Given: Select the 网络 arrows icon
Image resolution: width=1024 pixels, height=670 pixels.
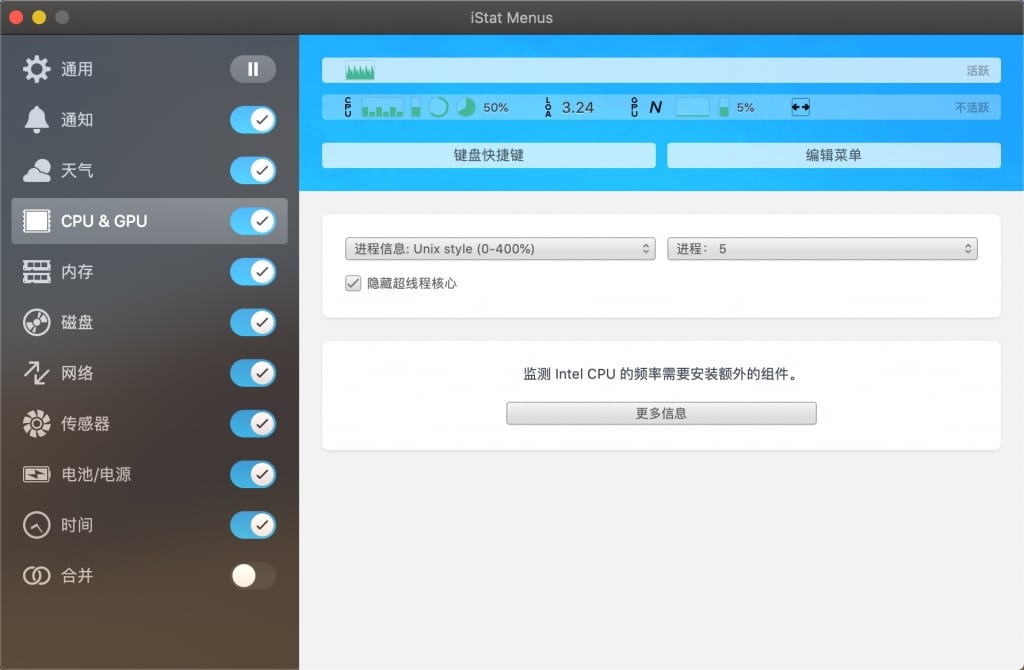Looking at the screenshot, I should point(37,373).
